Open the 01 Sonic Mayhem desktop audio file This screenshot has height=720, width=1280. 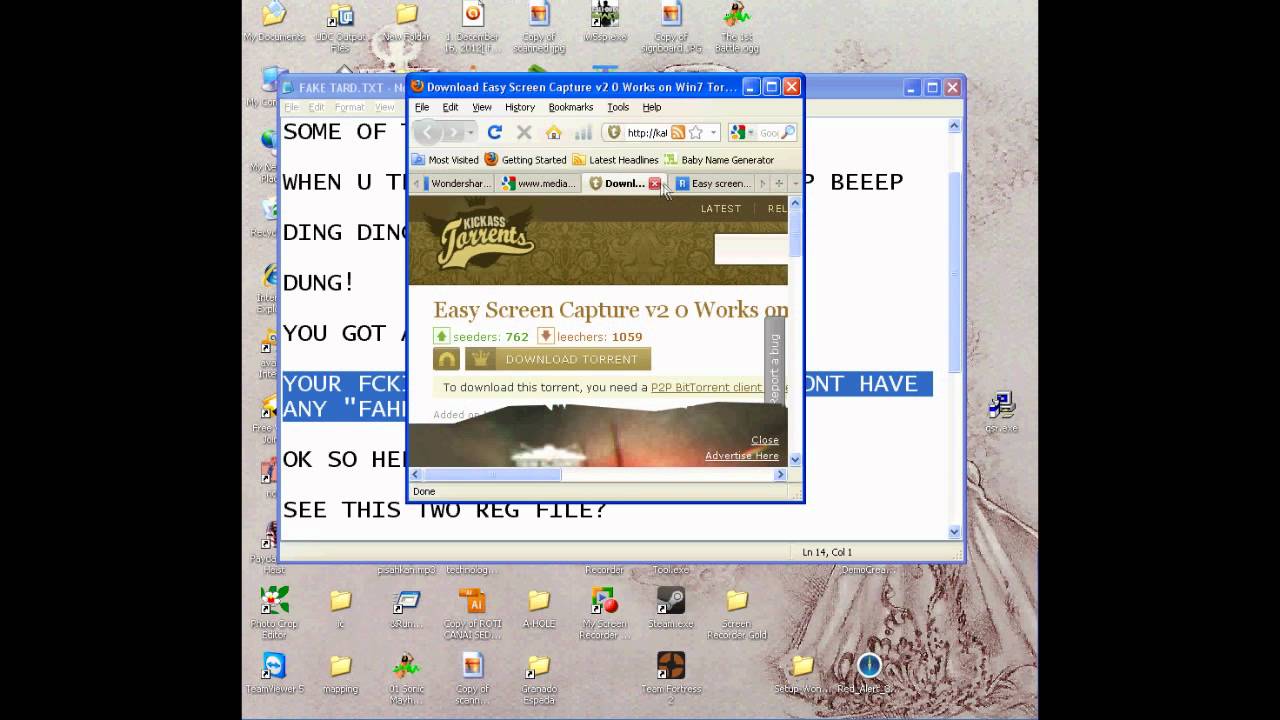click(406, 678)
